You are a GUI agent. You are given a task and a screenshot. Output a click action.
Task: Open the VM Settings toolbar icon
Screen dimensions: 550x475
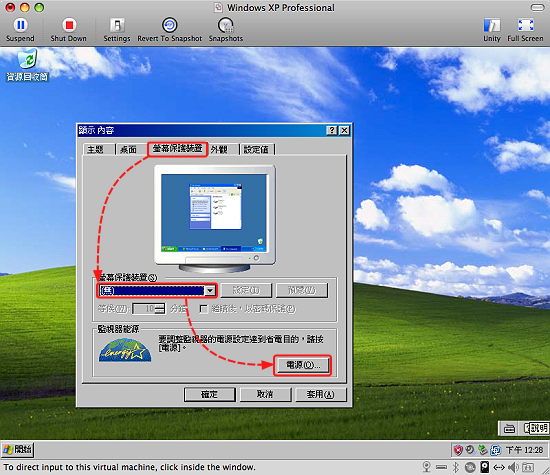tap(117, 25)
